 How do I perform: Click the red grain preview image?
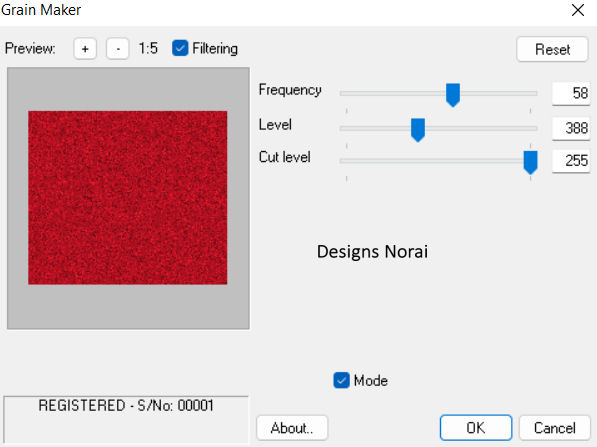point(128,198)
